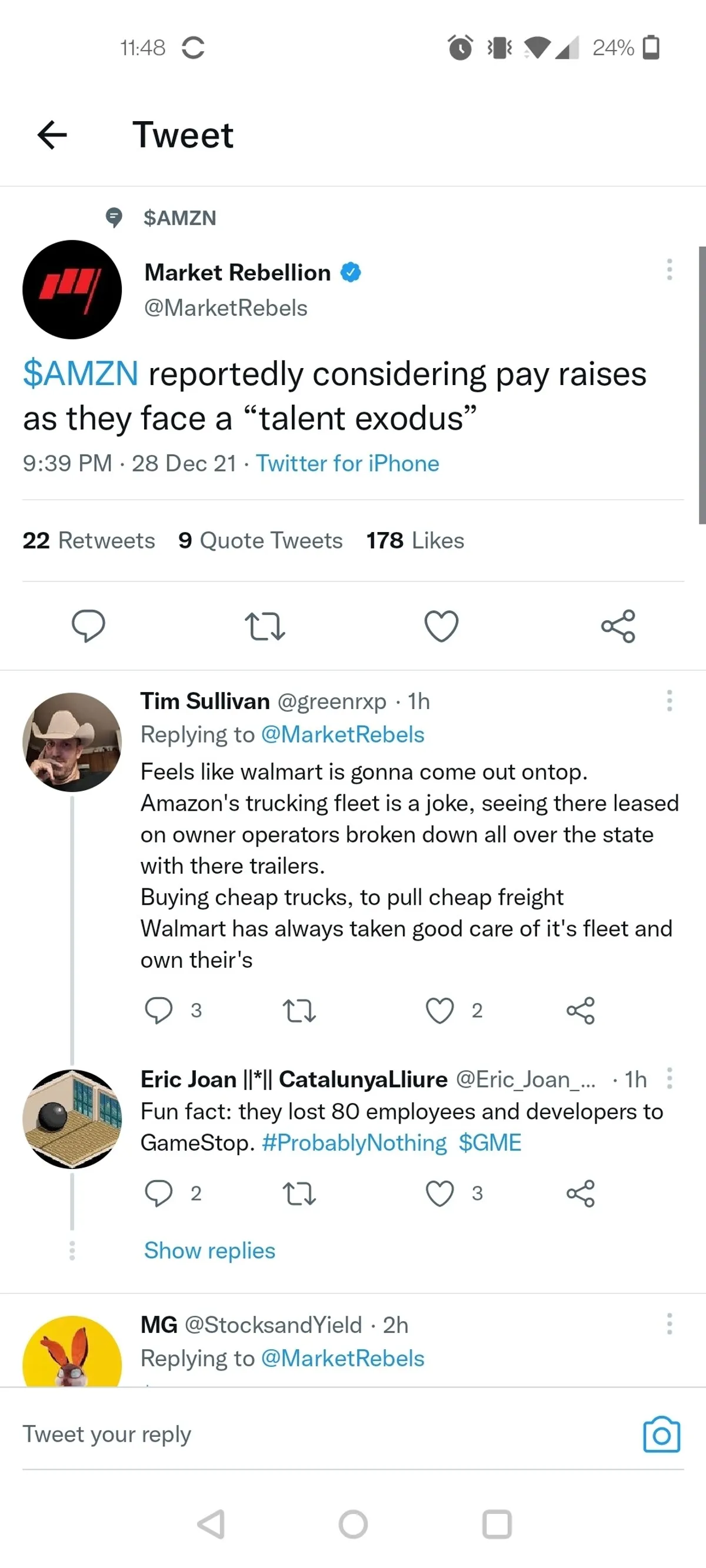706x1568 pixels.
Task: Like Tim Sullivan's reply
Action: click(x=440, y=1011)
